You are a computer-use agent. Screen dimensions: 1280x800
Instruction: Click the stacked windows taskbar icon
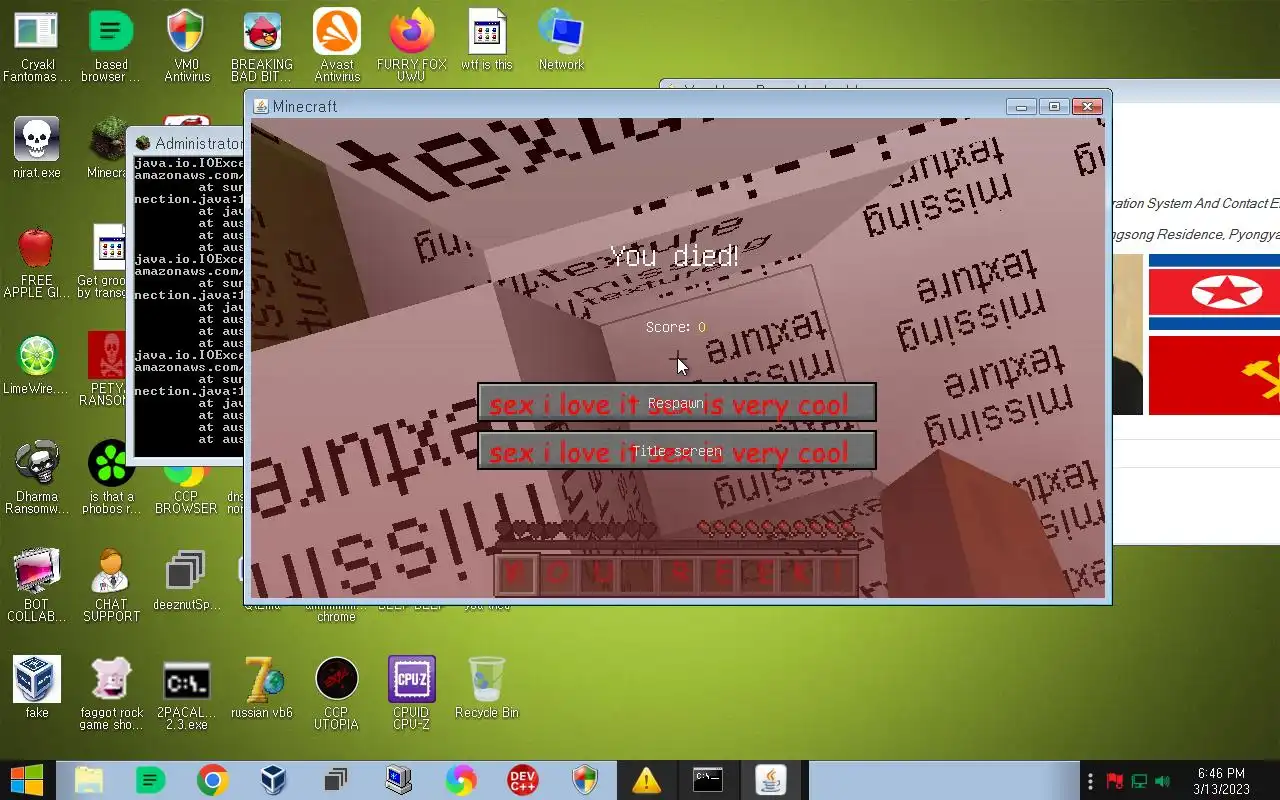tap(336, 780)
